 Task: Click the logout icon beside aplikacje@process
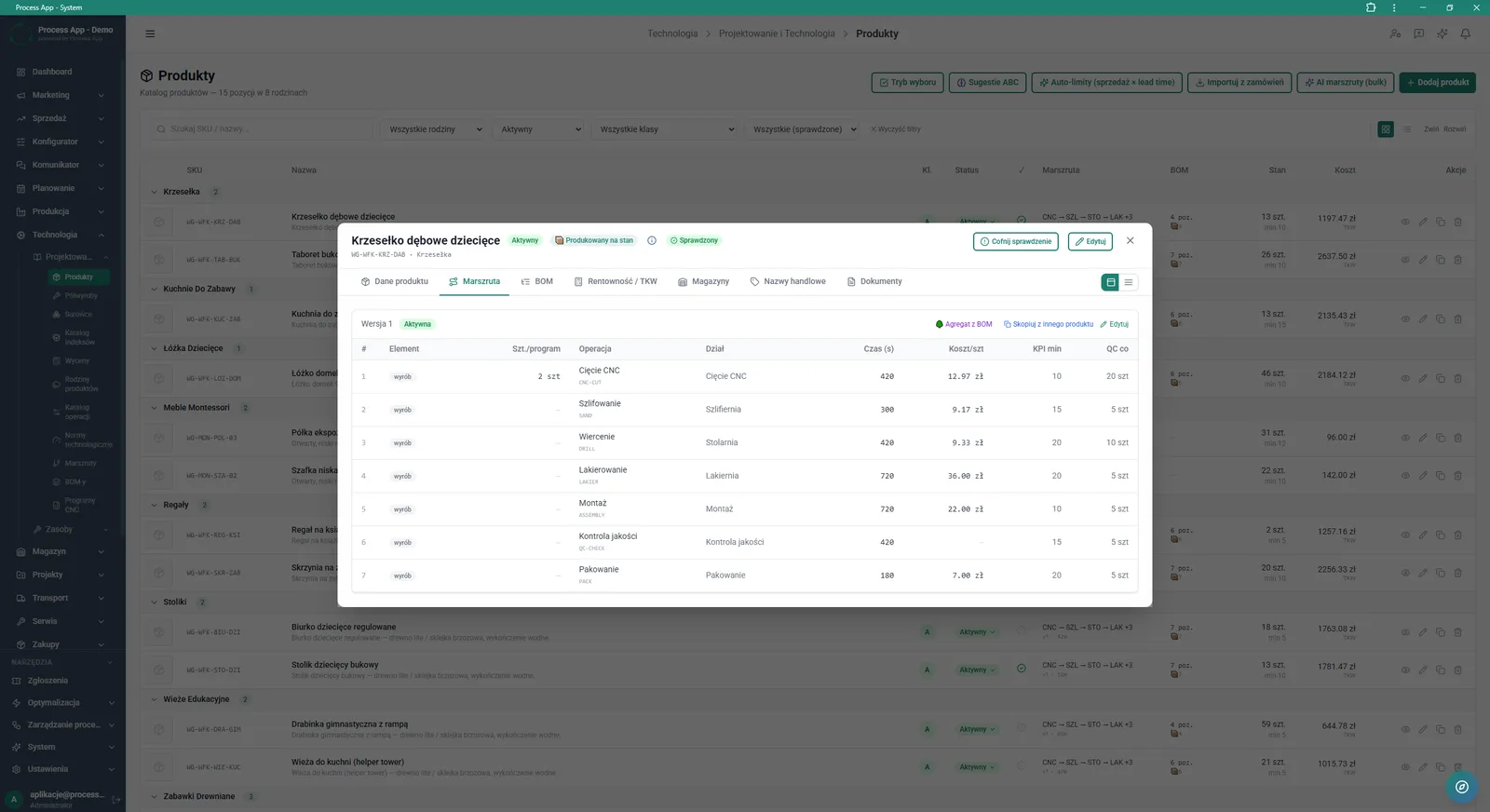pos(116,799)
